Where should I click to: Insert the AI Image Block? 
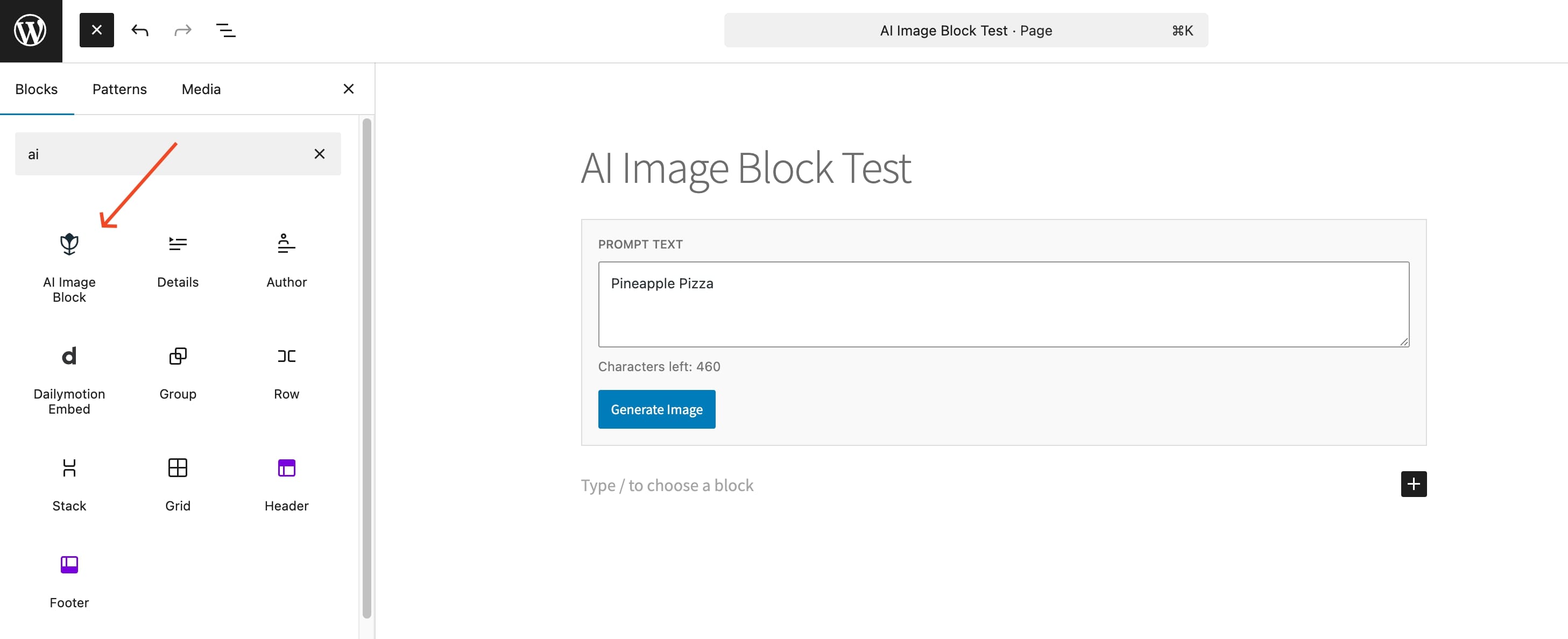tap(69, 268)
